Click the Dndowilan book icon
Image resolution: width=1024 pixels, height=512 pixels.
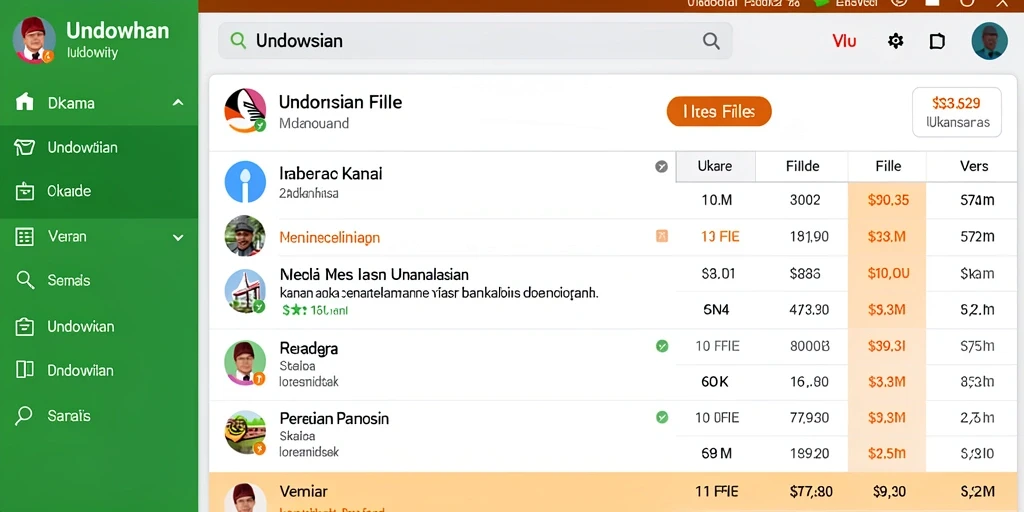pos(24,370)
